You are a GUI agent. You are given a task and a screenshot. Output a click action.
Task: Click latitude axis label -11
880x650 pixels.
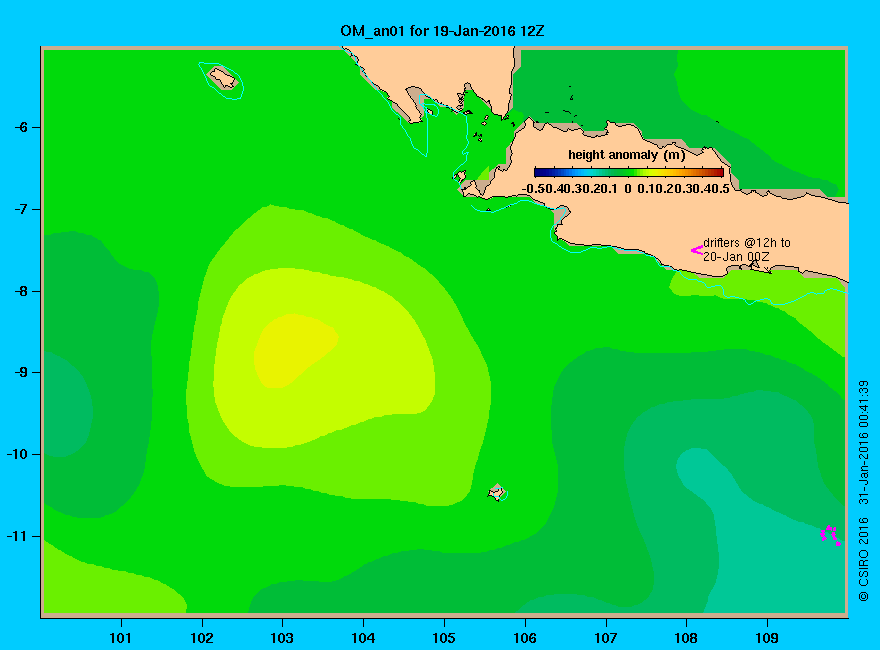click(x=17, y=536)
